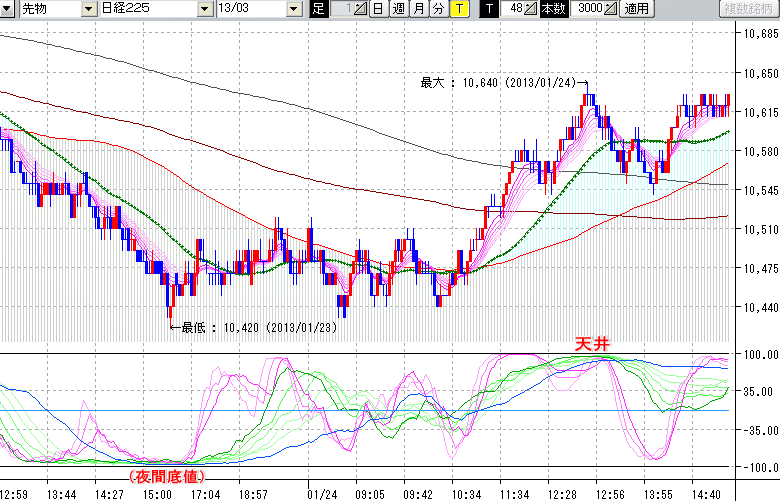Open the 先物 product type dropdown

coord(88,9)
